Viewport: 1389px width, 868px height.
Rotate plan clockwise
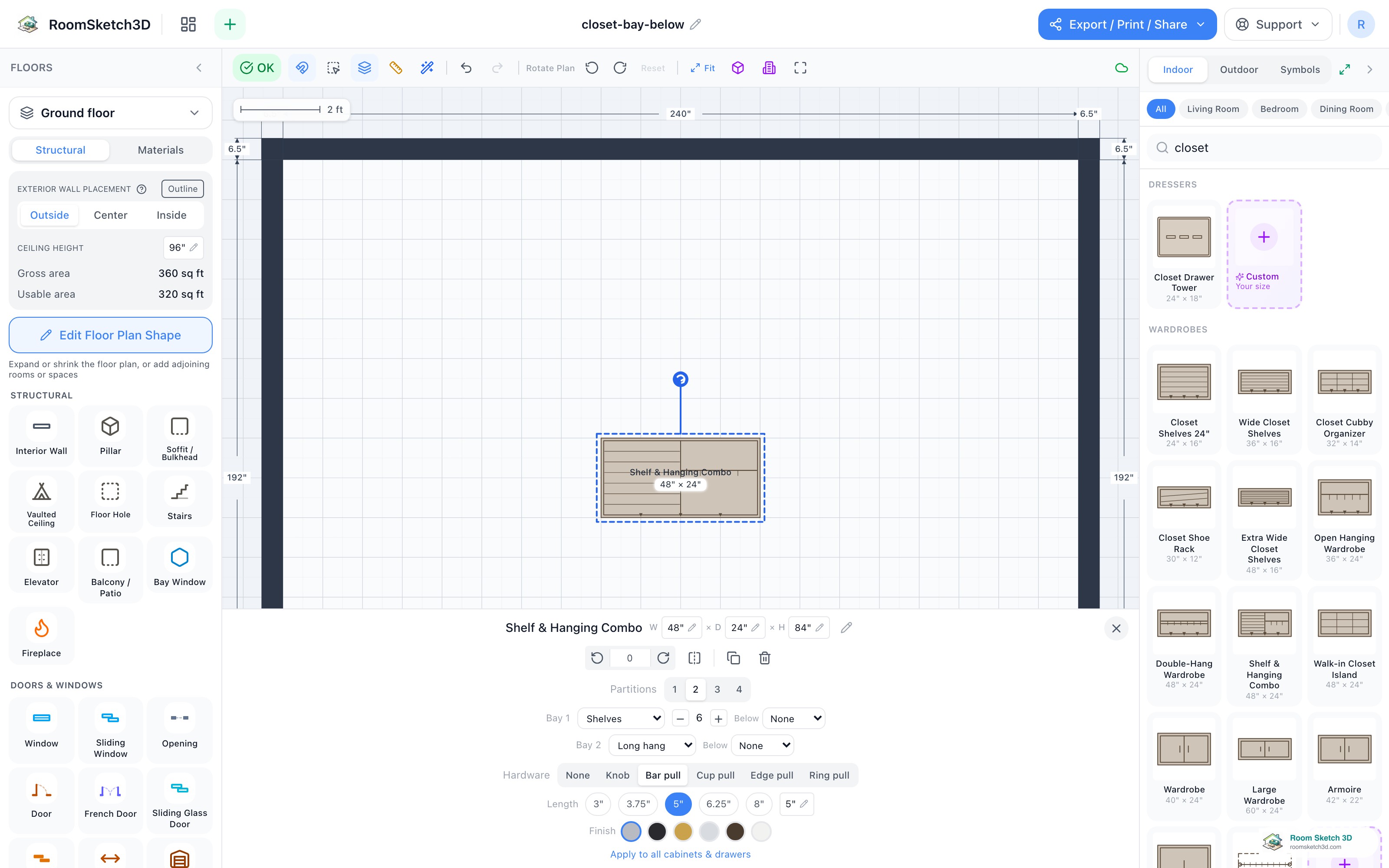click(620, 68)
